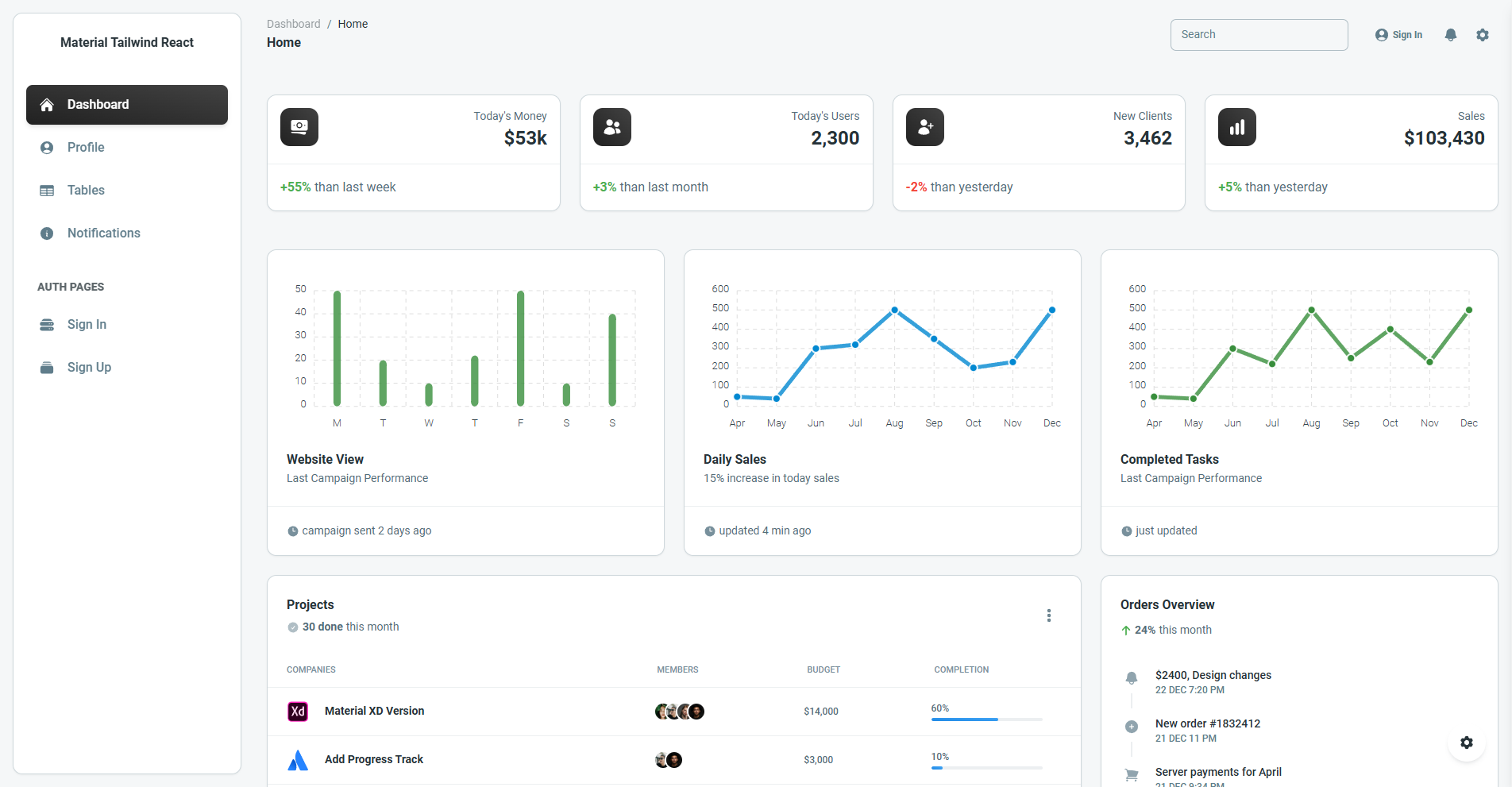
Task: Open Tables page from sidebar
Action: tap(127, 191)
